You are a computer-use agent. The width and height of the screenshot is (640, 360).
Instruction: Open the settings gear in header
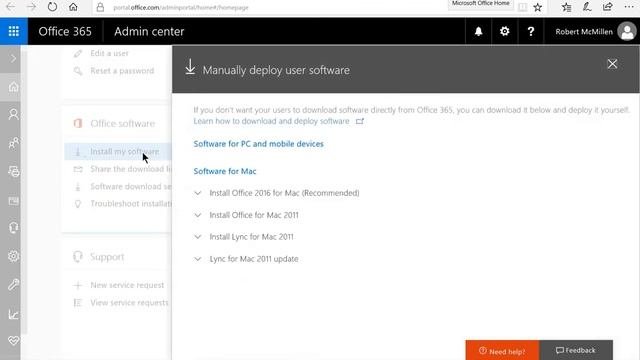tap(504, 31)
